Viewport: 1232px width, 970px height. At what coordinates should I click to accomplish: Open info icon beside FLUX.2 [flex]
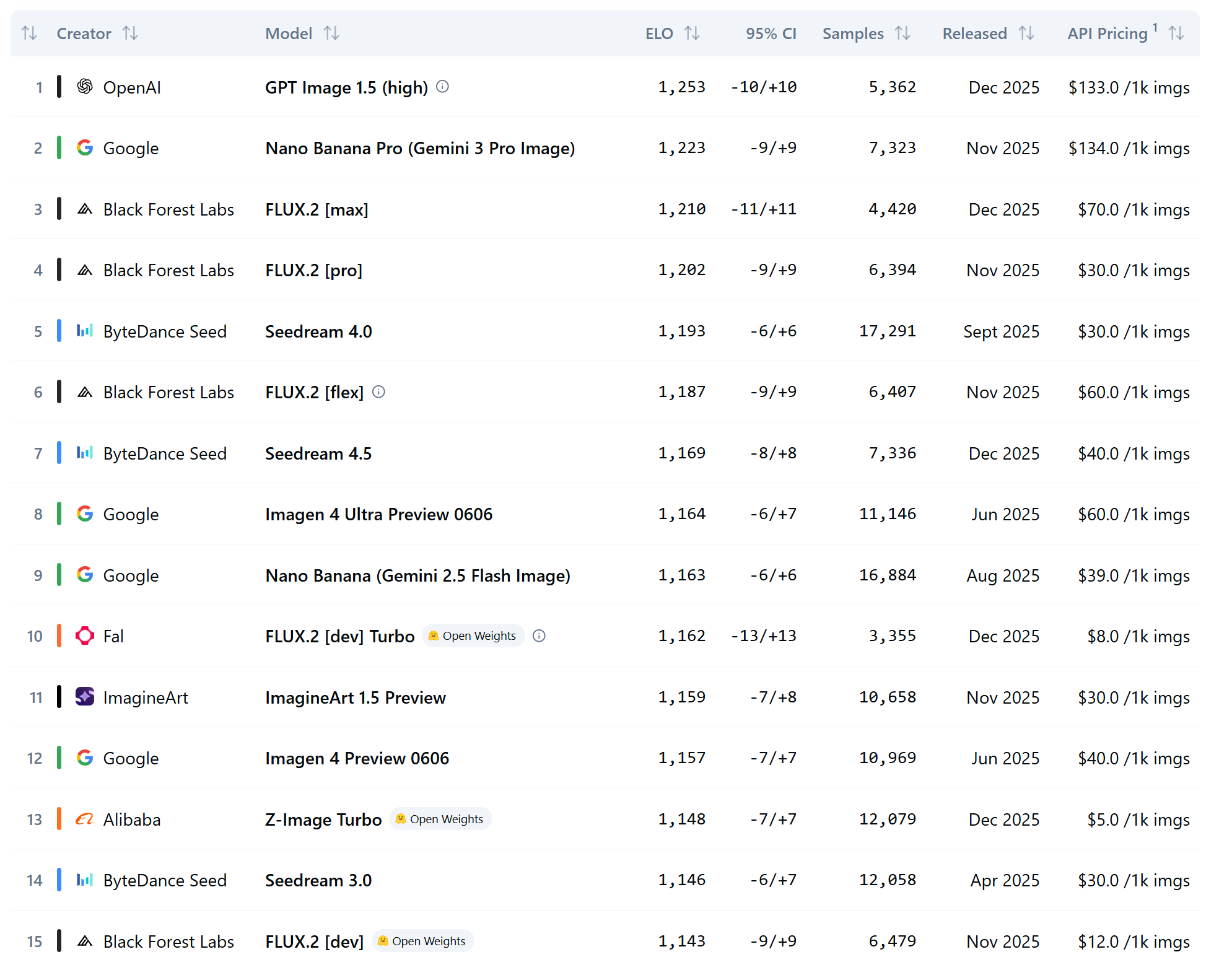(378, 392)
